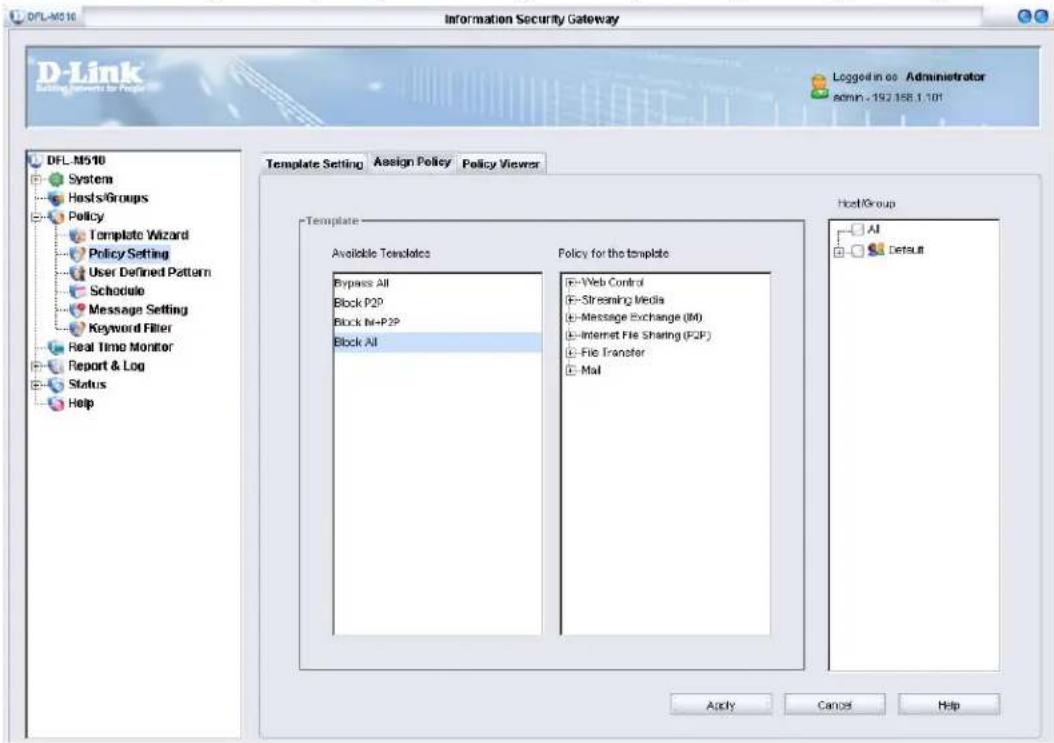This screenshot has width=1054, height=743.
Task: Open Schedule in the tree
Action: pos(117,291)
